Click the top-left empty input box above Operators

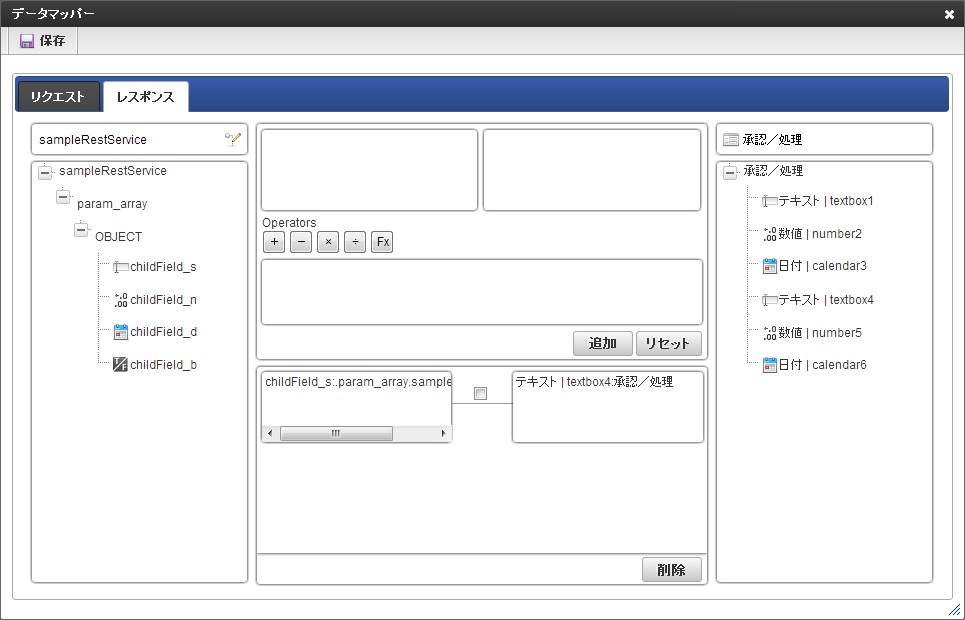pos(369,170)
